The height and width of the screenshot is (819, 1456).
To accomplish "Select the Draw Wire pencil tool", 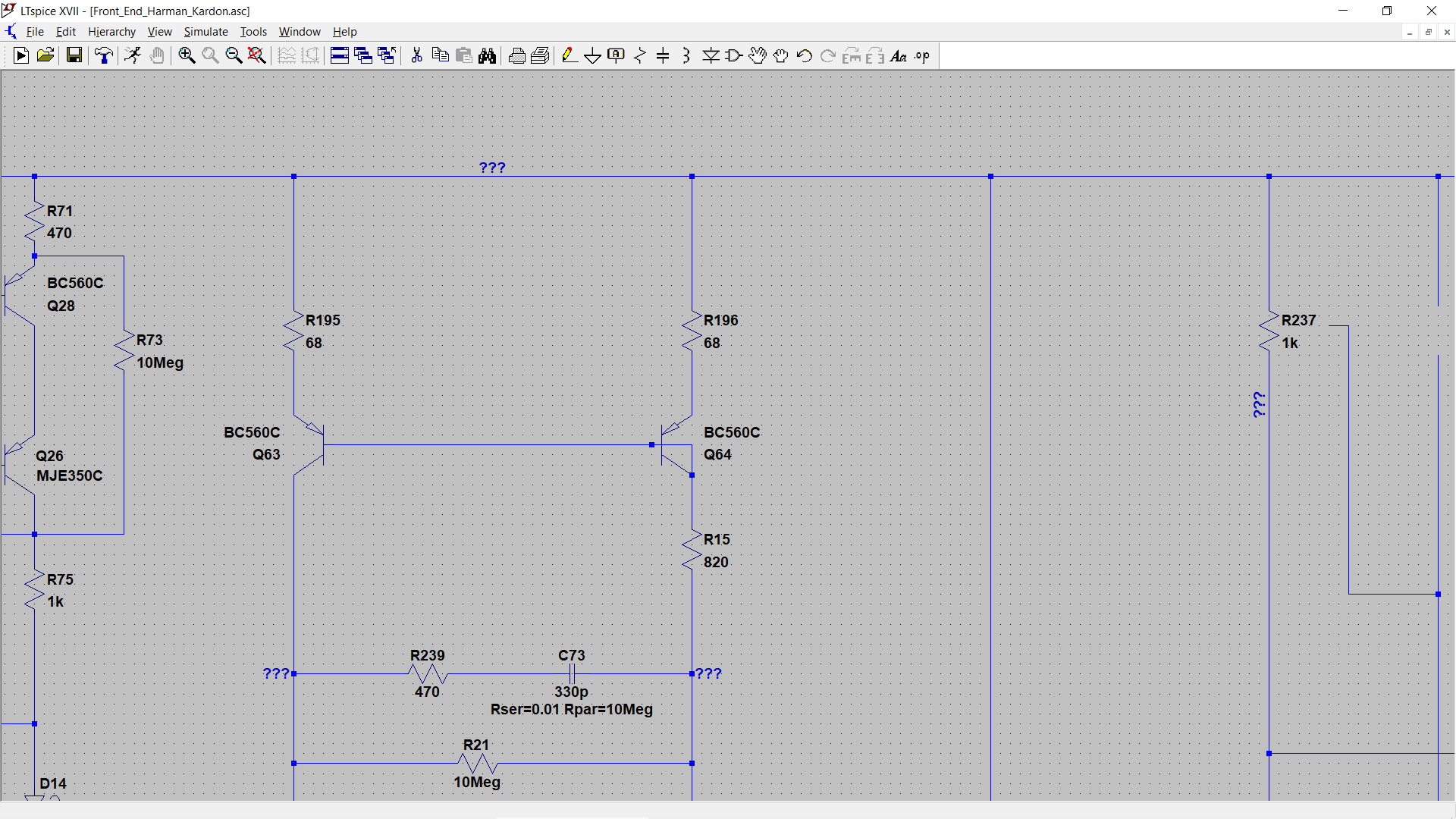I will click(x=570, y=55).
